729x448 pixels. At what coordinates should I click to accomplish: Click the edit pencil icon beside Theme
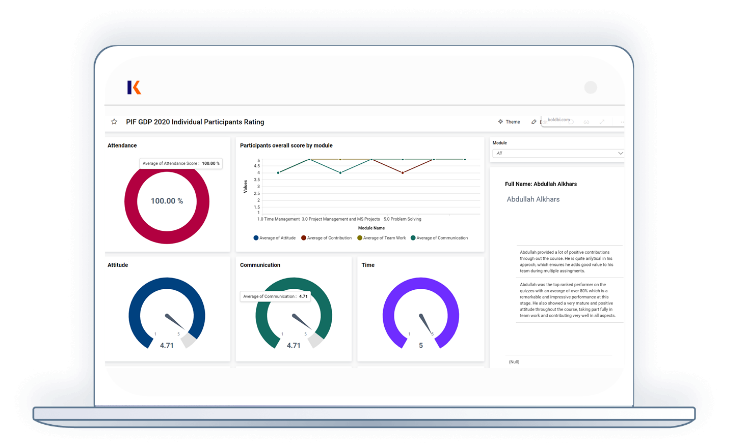(x=533, y=122)
